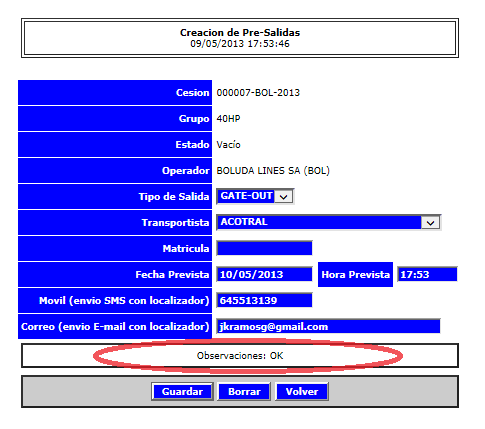Click the ACOTRAL transportista selection field
485x429 pixels.
tap(329, 222)
